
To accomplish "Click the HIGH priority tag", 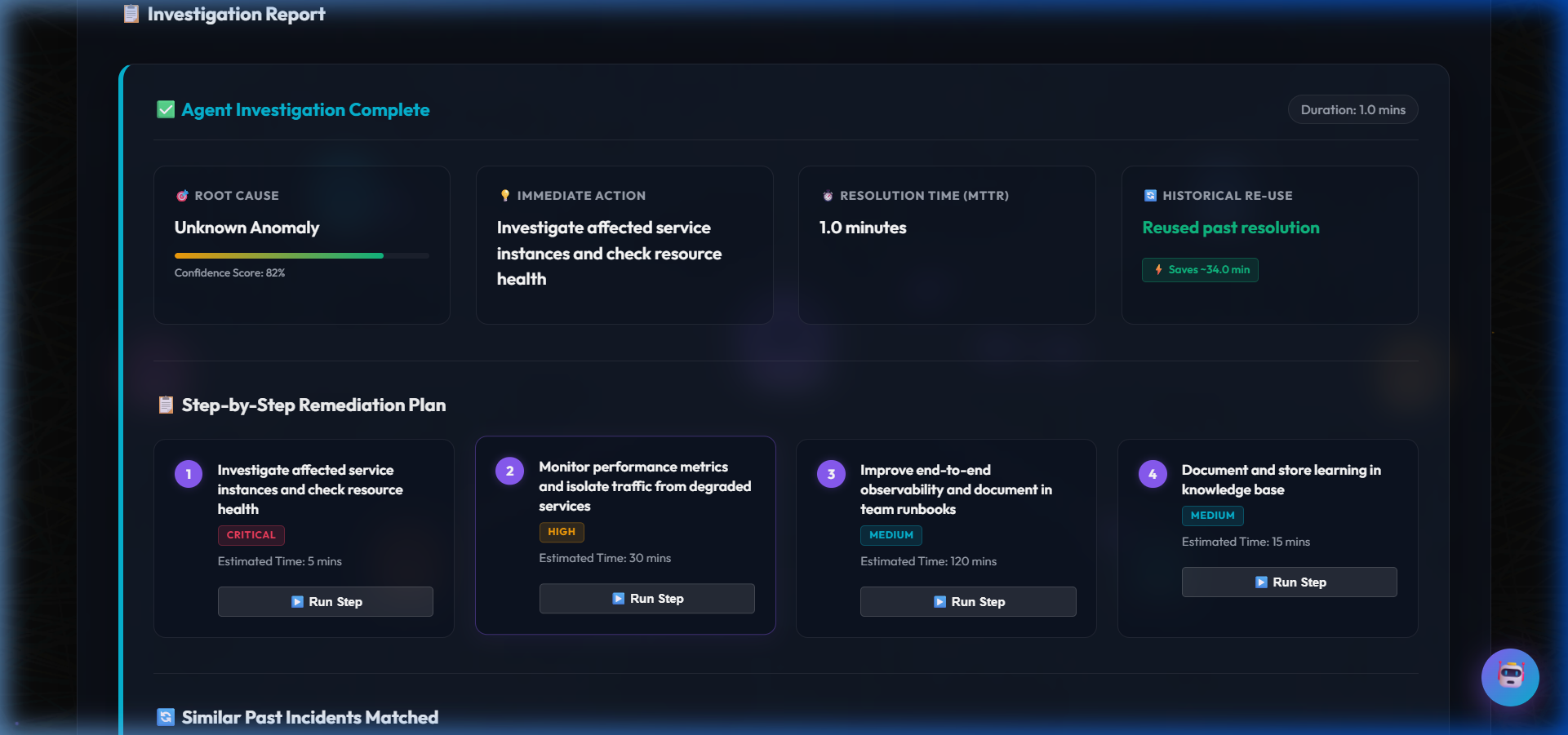I will (x=562, y=532).
